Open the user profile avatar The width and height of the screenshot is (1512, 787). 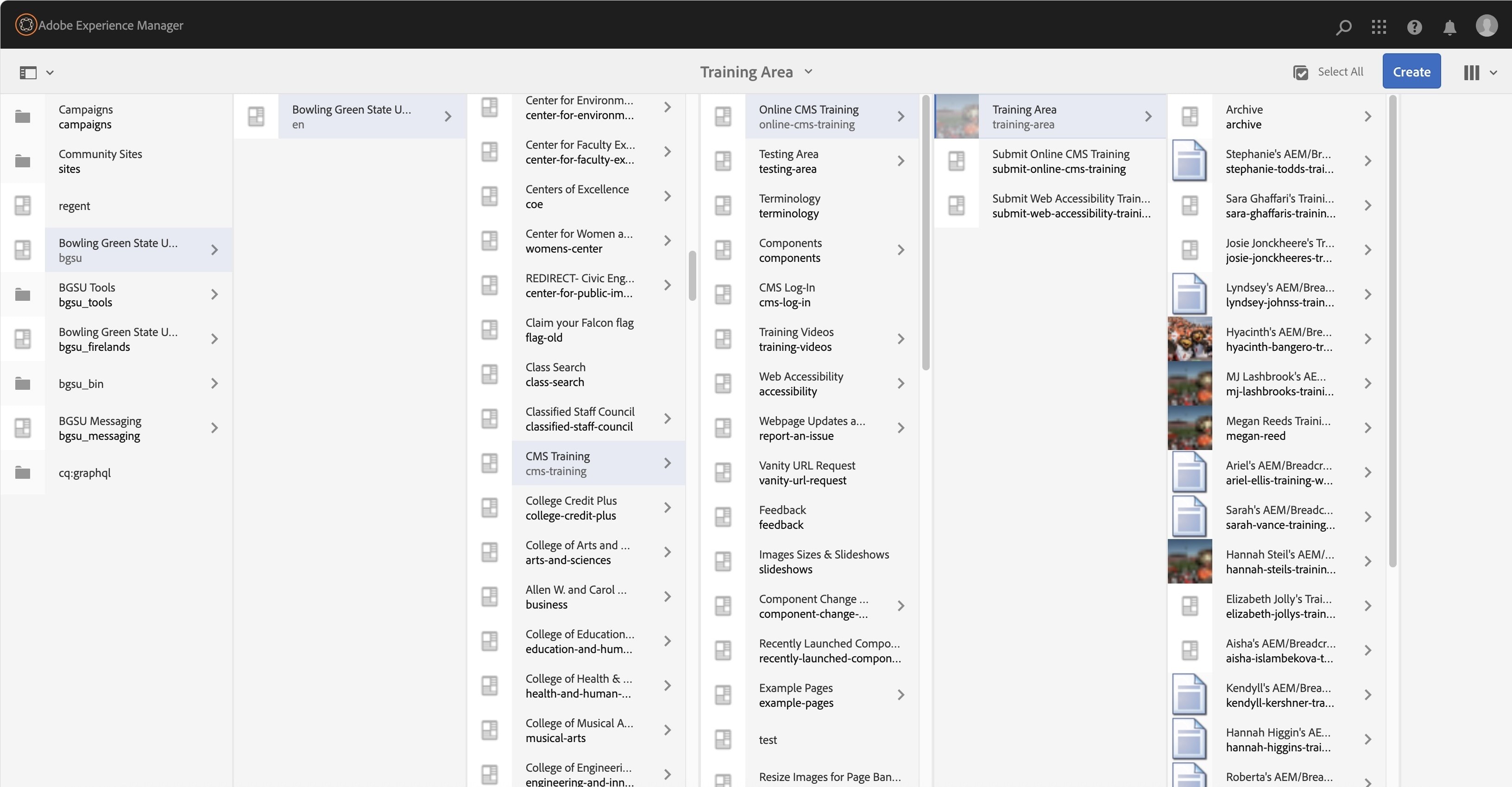[1487, 25]
